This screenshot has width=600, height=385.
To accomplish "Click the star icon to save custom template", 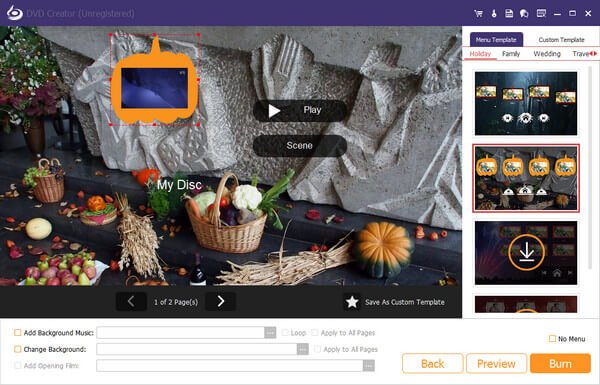I will (352, 302).
